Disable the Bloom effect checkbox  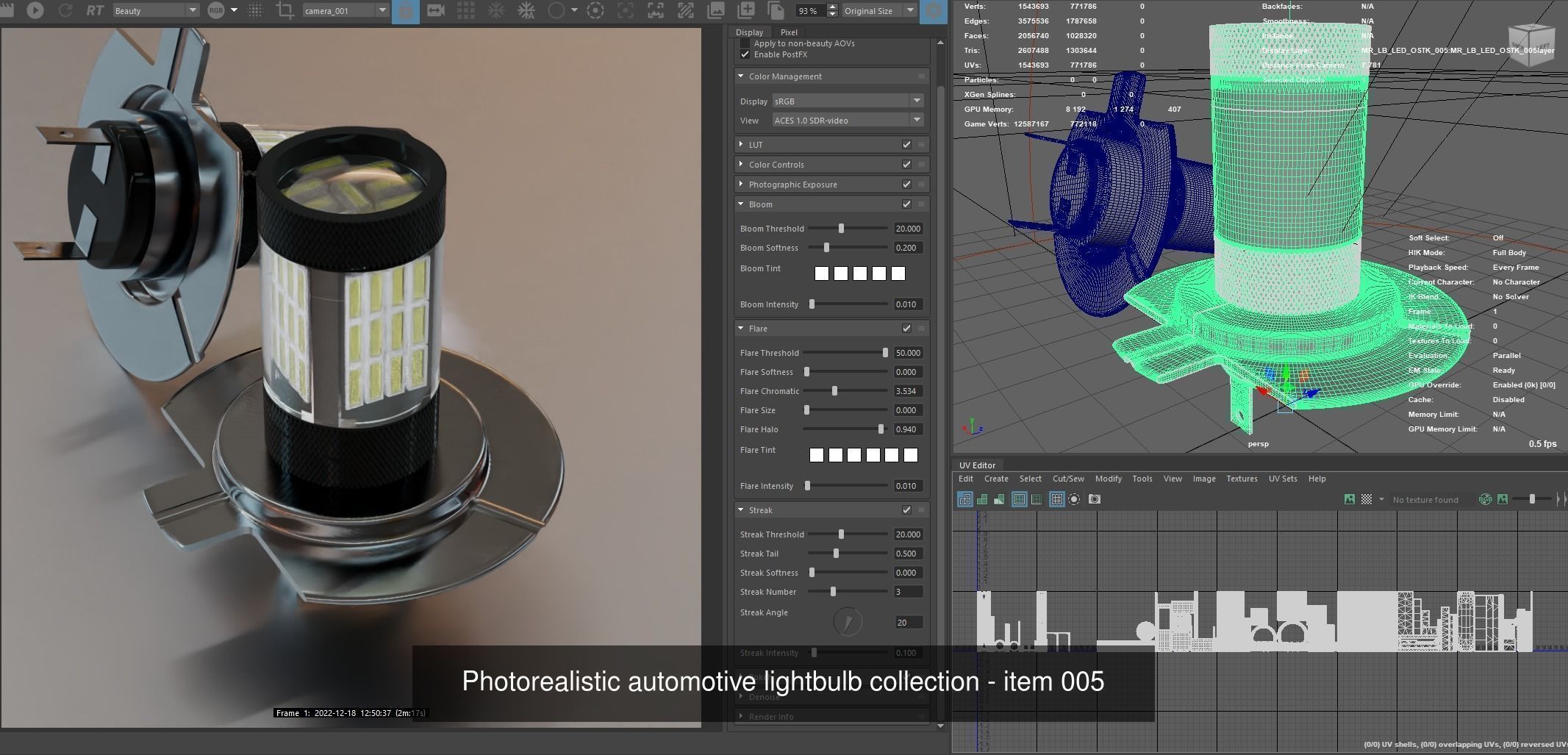pos(906,204)
